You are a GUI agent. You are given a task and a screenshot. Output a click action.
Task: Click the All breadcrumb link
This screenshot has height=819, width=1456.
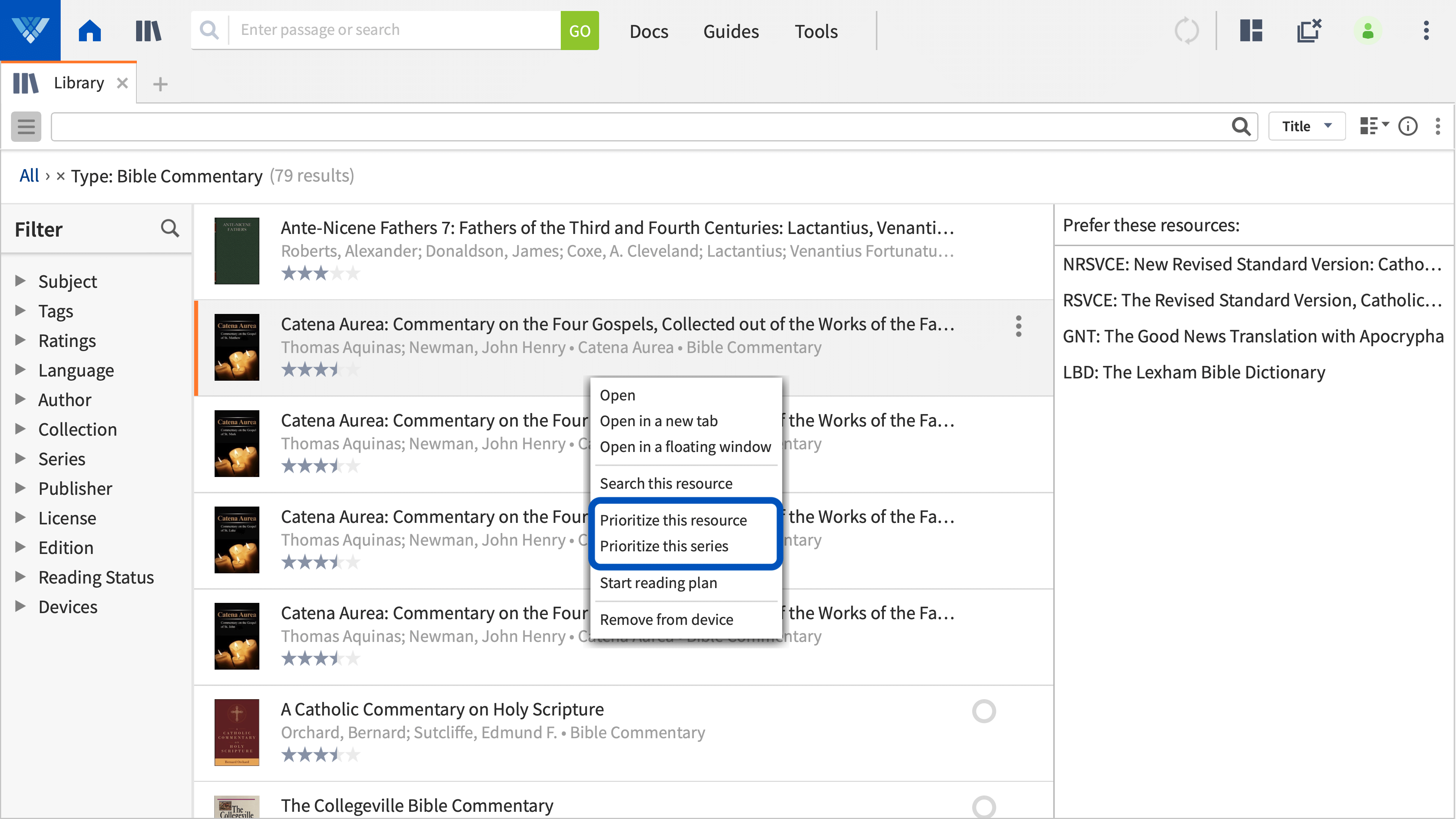click(x=29, y=176)
